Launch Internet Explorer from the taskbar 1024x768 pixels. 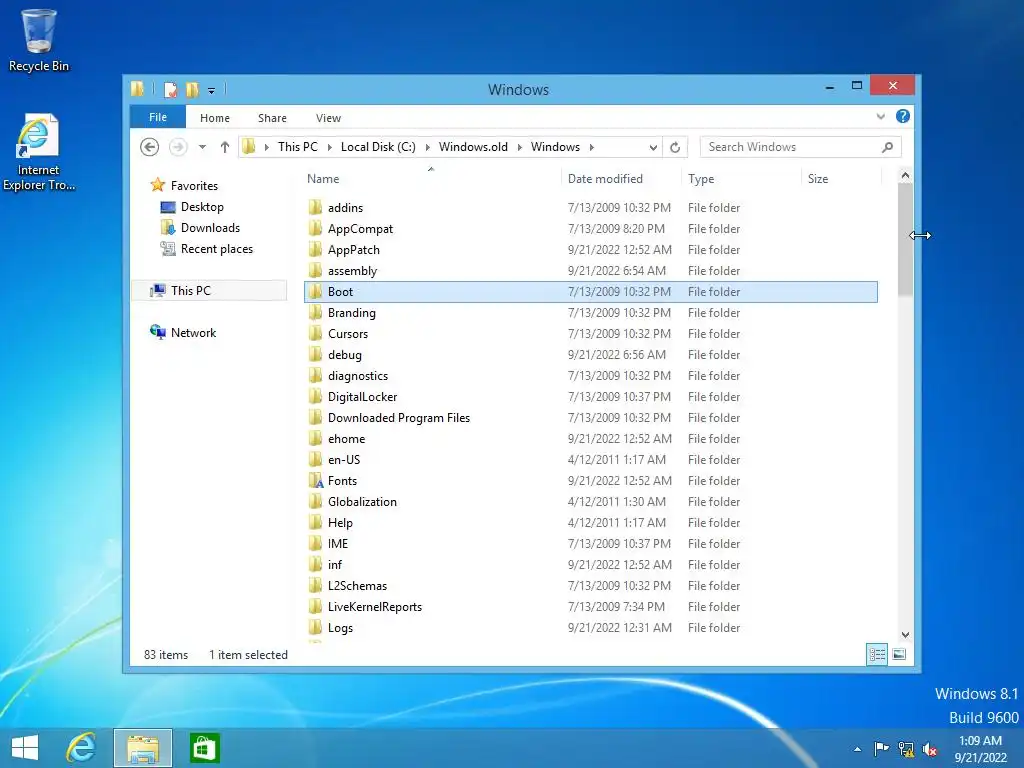[81, 748]
